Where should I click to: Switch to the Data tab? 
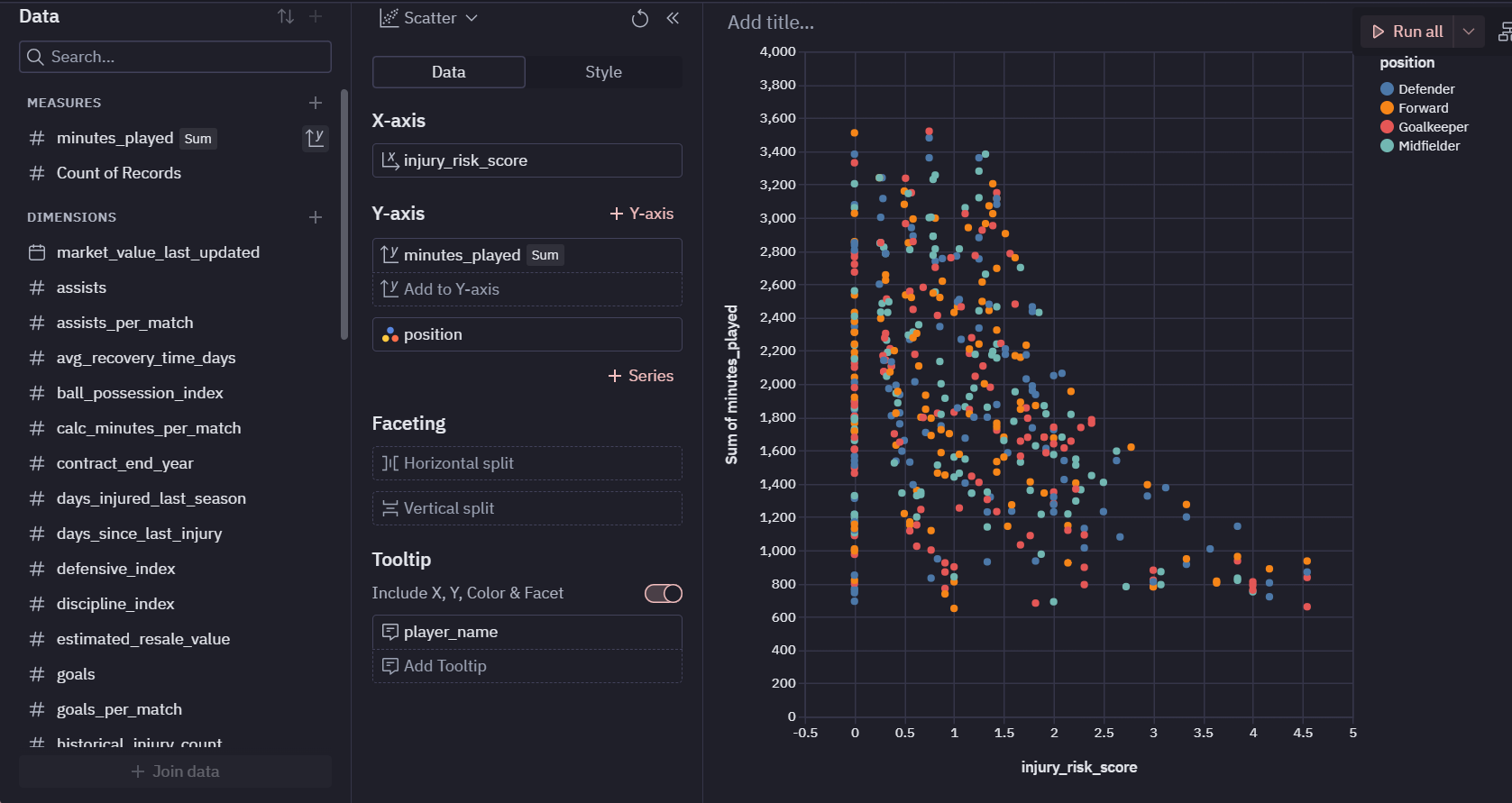448,72
